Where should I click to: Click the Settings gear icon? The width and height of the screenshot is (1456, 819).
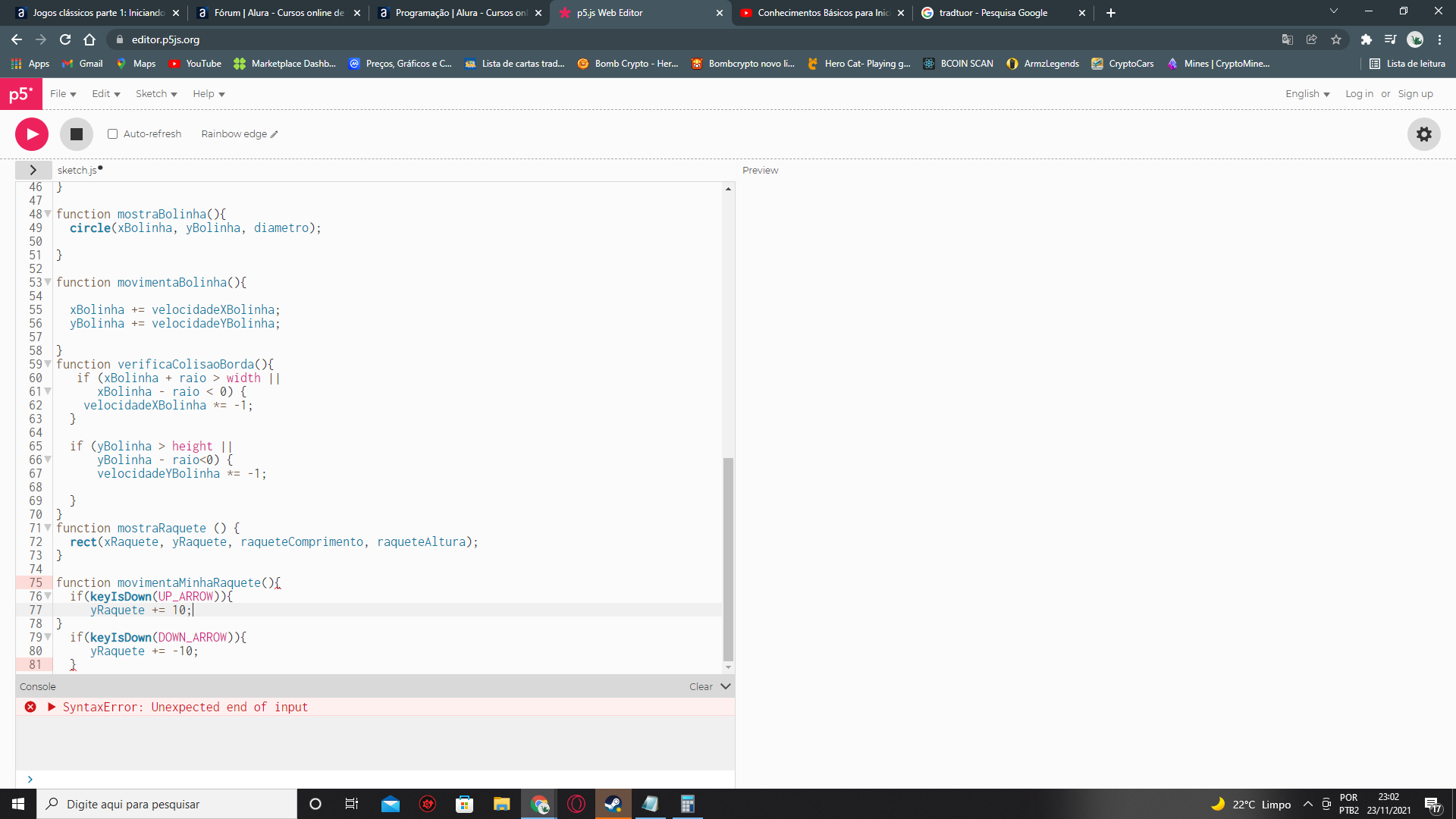pyautogui.click(x=1424, y=134)
